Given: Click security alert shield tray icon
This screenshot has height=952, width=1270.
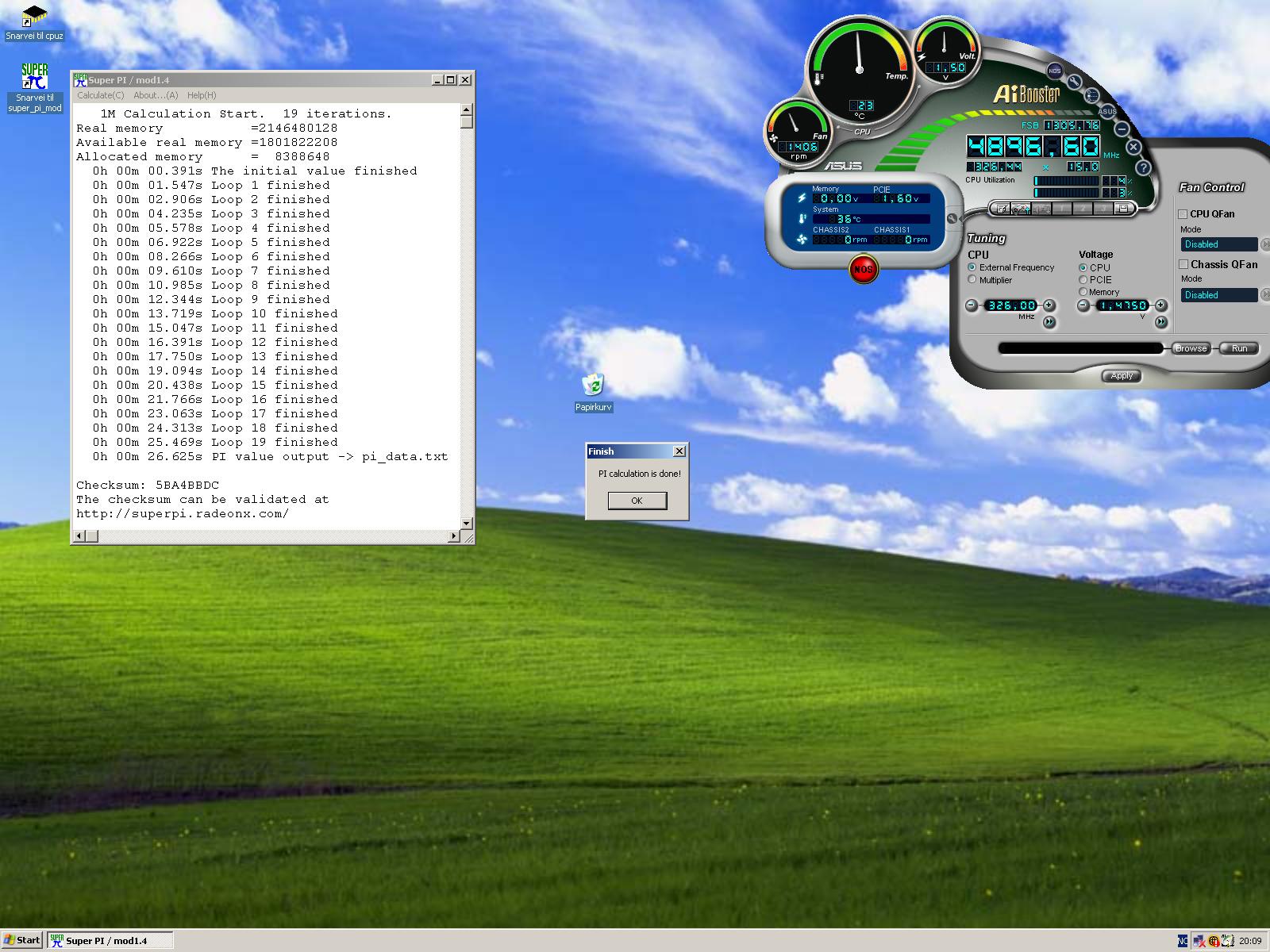Looking at the screenshot, I should click(x=1214, y=941).
